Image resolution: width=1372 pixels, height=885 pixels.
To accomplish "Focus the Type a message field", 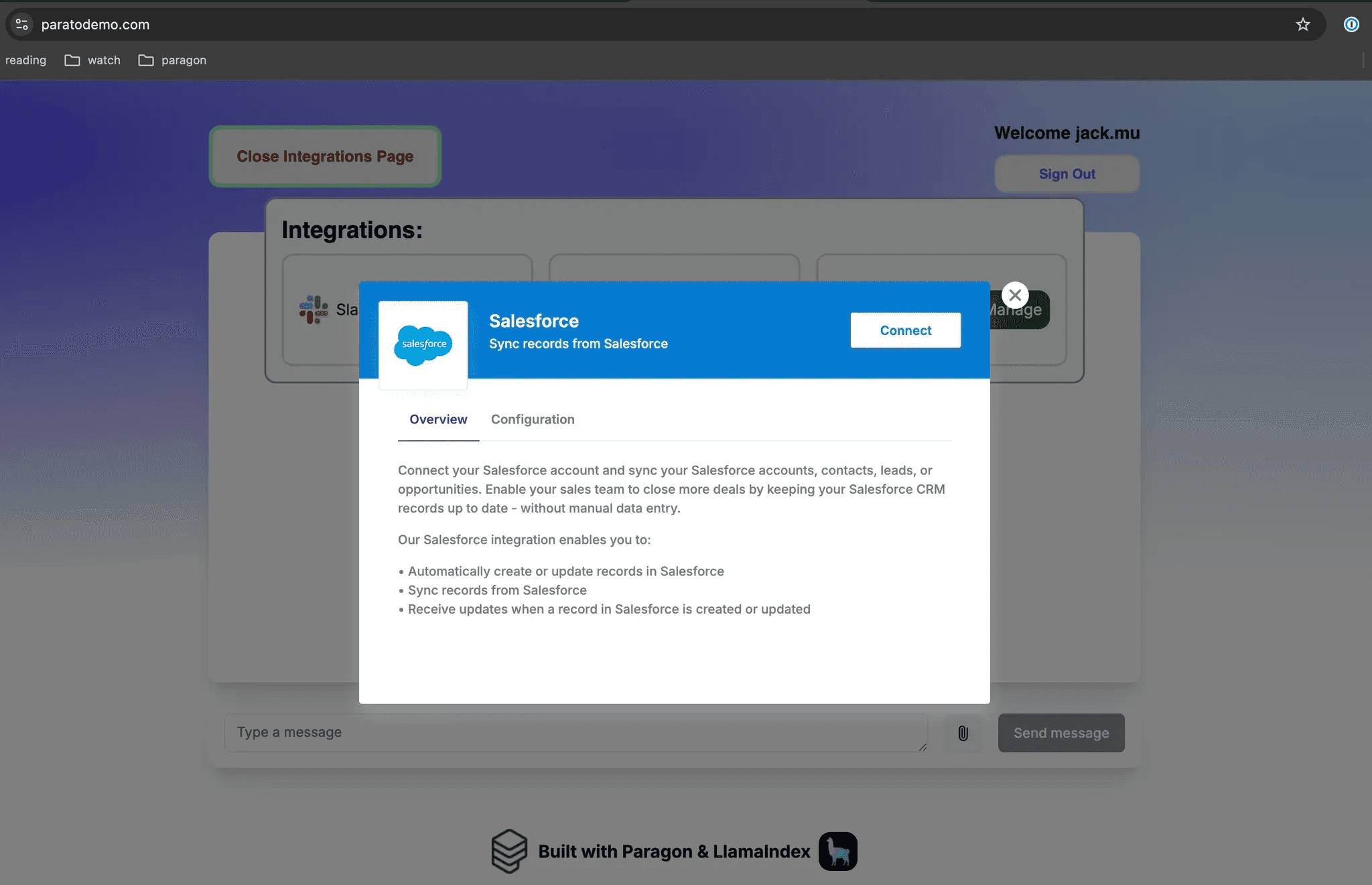I will (x=576, y=732).
